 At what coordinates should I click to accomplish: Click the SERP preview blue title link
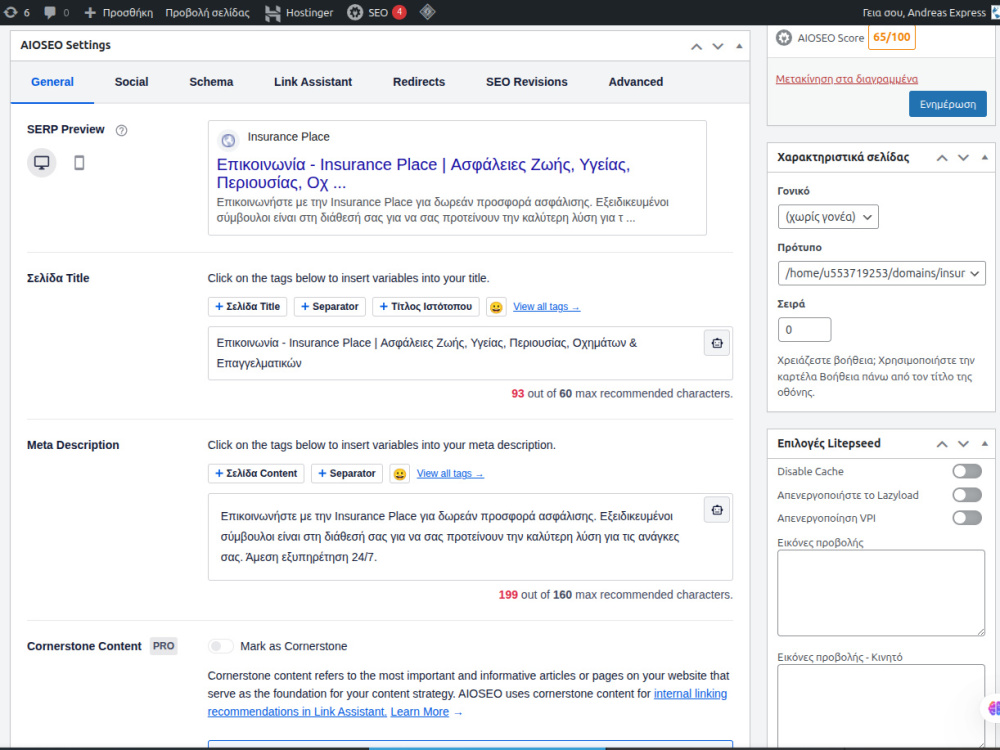click(423, 173)
